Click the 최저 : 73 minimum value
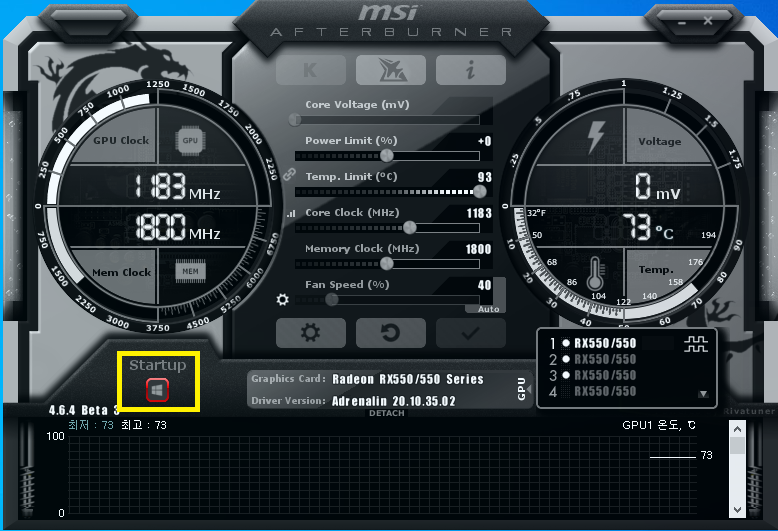 pos(91,425)
